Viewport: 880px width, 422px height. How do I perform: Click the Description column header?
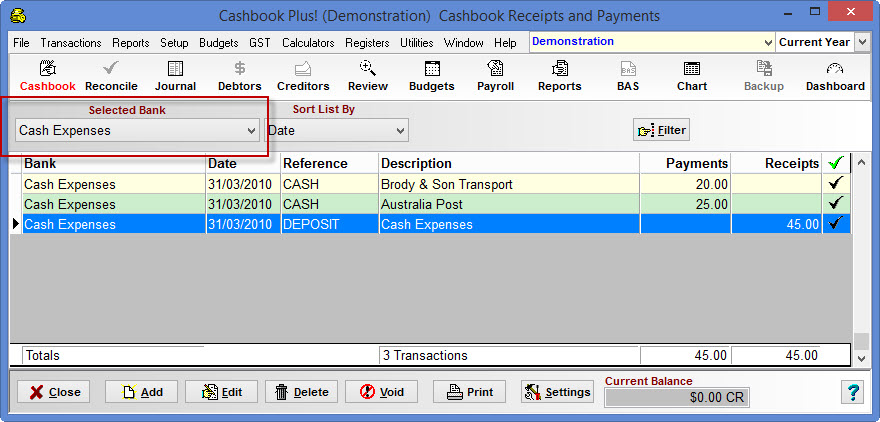coord(509,163)
